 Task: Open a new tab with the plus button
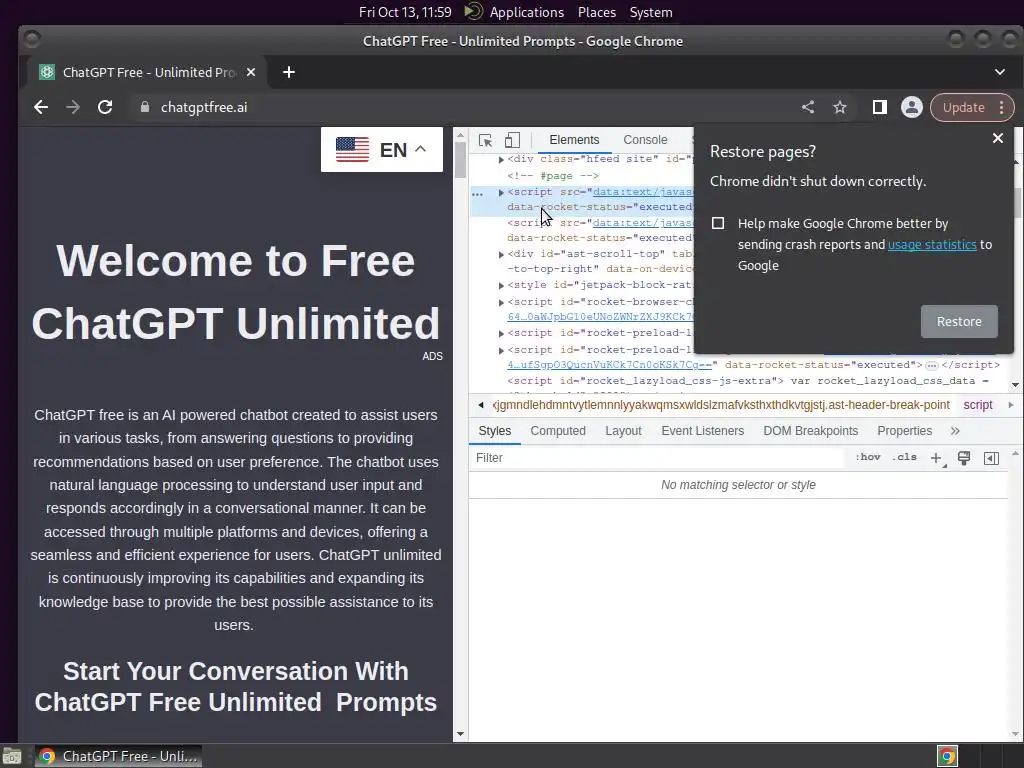coord(289,72)
